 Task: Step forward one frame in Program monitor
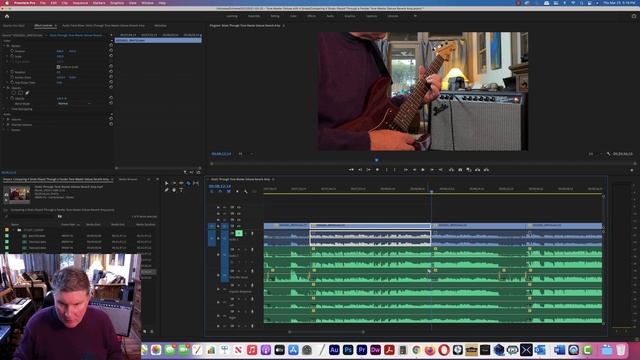click(432, 170)
